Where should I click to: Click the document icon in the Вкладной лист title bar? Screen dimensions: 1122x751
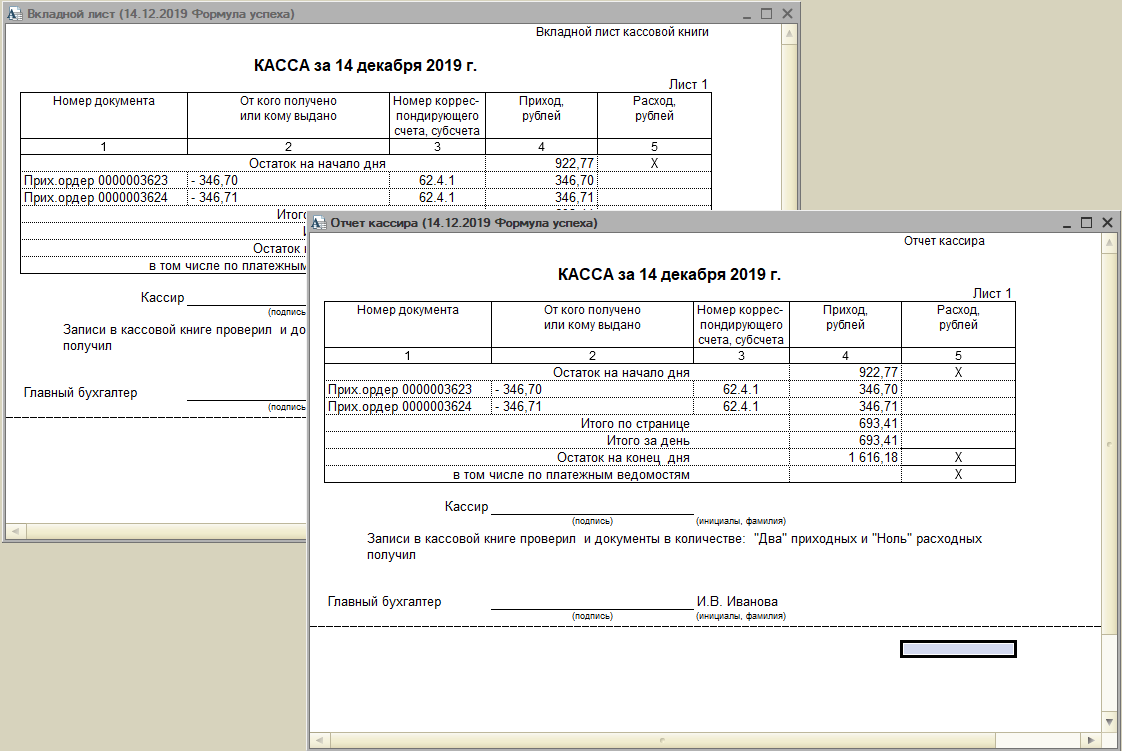coord(14,14)
